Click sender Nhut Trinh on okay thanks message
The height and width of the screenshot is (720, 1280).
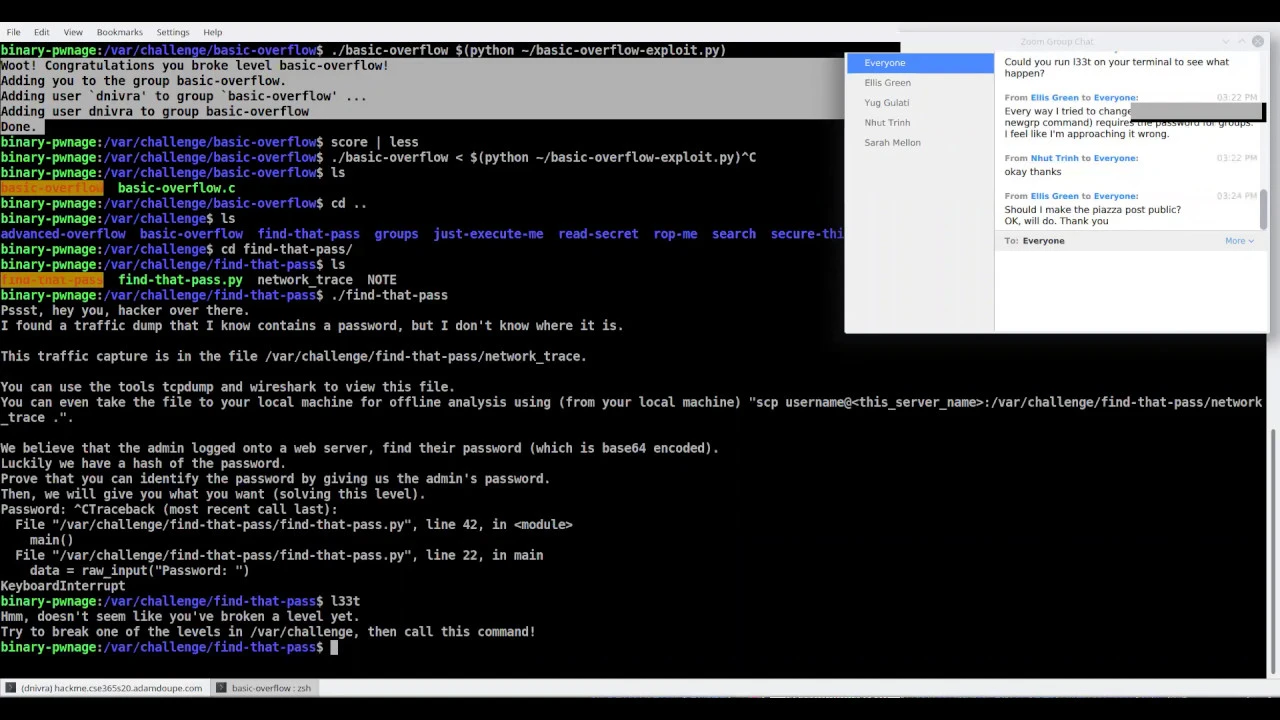tap(1055, 158)
